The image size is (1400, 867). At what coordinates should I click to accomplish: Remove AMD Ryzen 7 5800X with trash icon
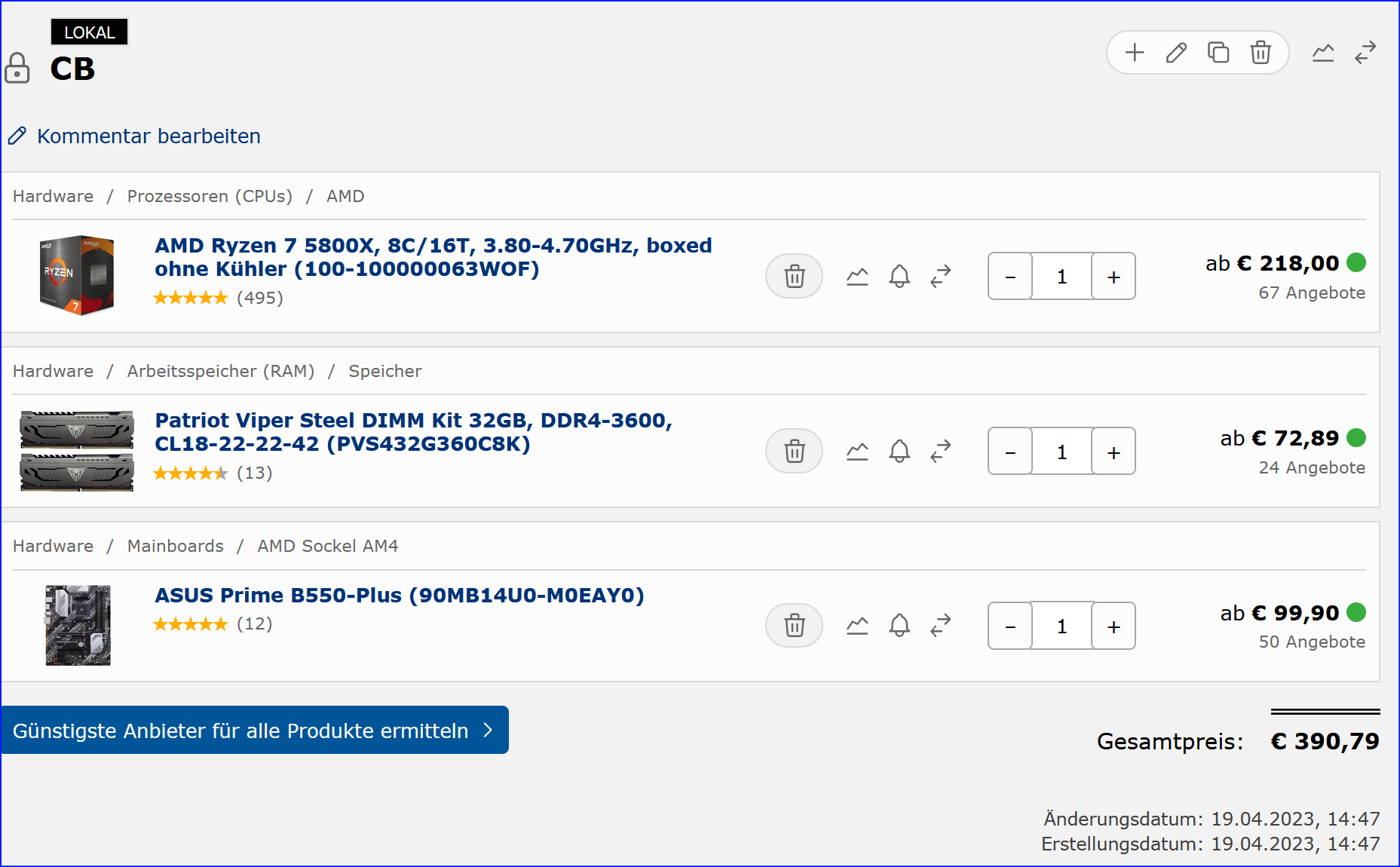click(794, 276)
